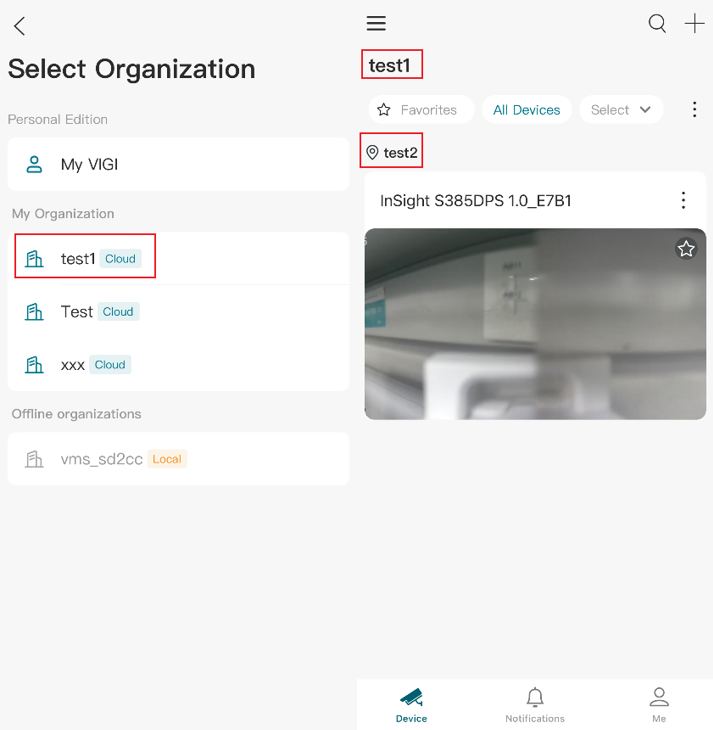Go back using the left arrow
The height and width of the screenshot is (730, 713).
pyautogui.click(x=19, y=26)
